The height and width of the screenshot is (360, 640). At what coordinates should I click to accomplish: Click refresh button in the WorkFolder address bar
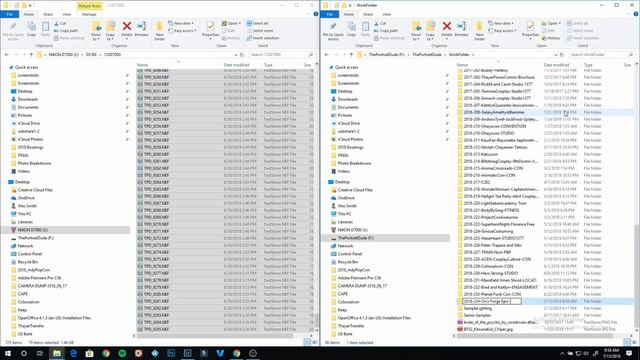(562, 54)
